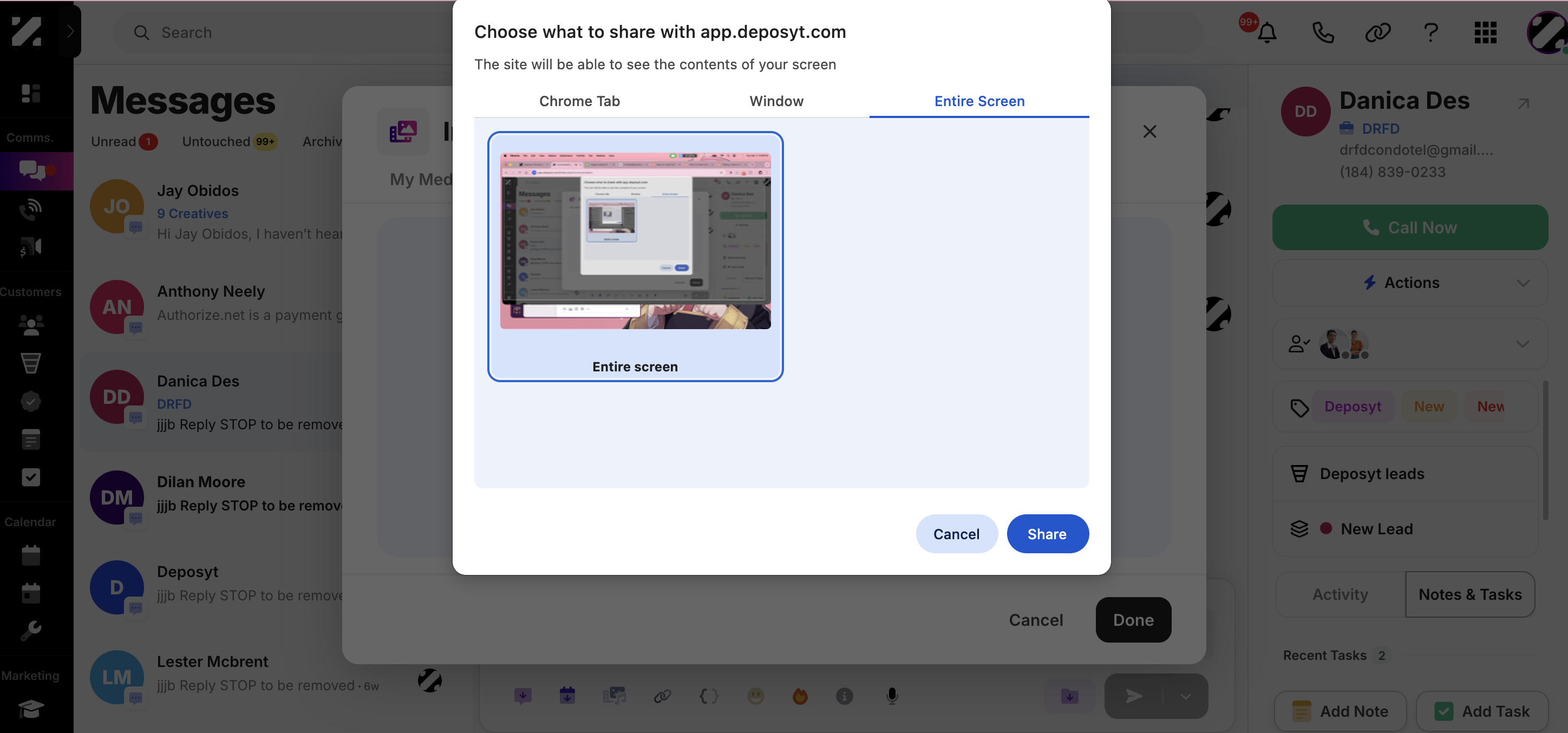Switch to Window tab in share dialog
Viewport: 1568px width, 733px height.
pos(776,101)
